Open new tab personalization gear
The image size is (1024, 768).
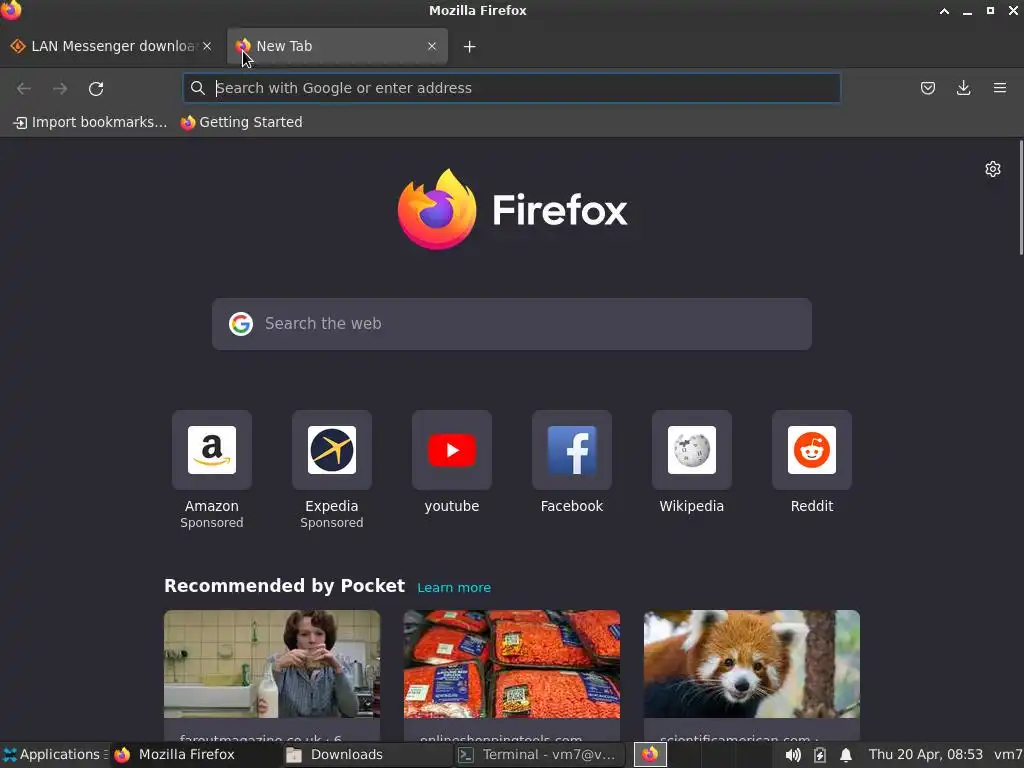(993, 169)
